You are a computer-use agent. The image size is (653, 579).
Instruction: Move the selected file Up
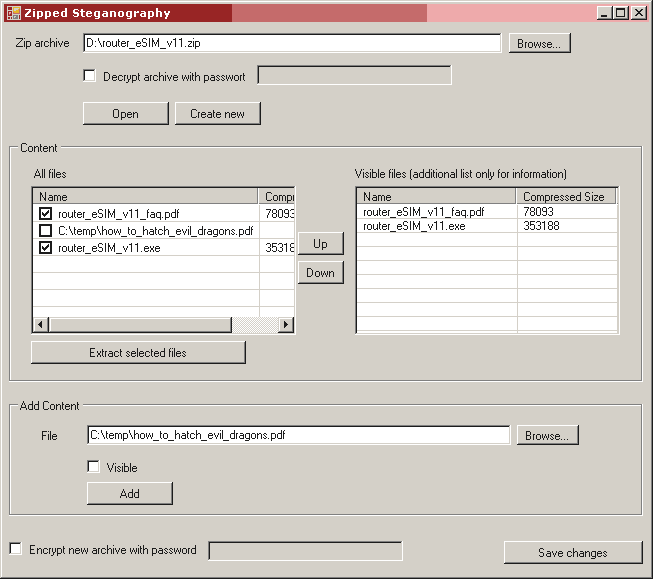[321, 244]
